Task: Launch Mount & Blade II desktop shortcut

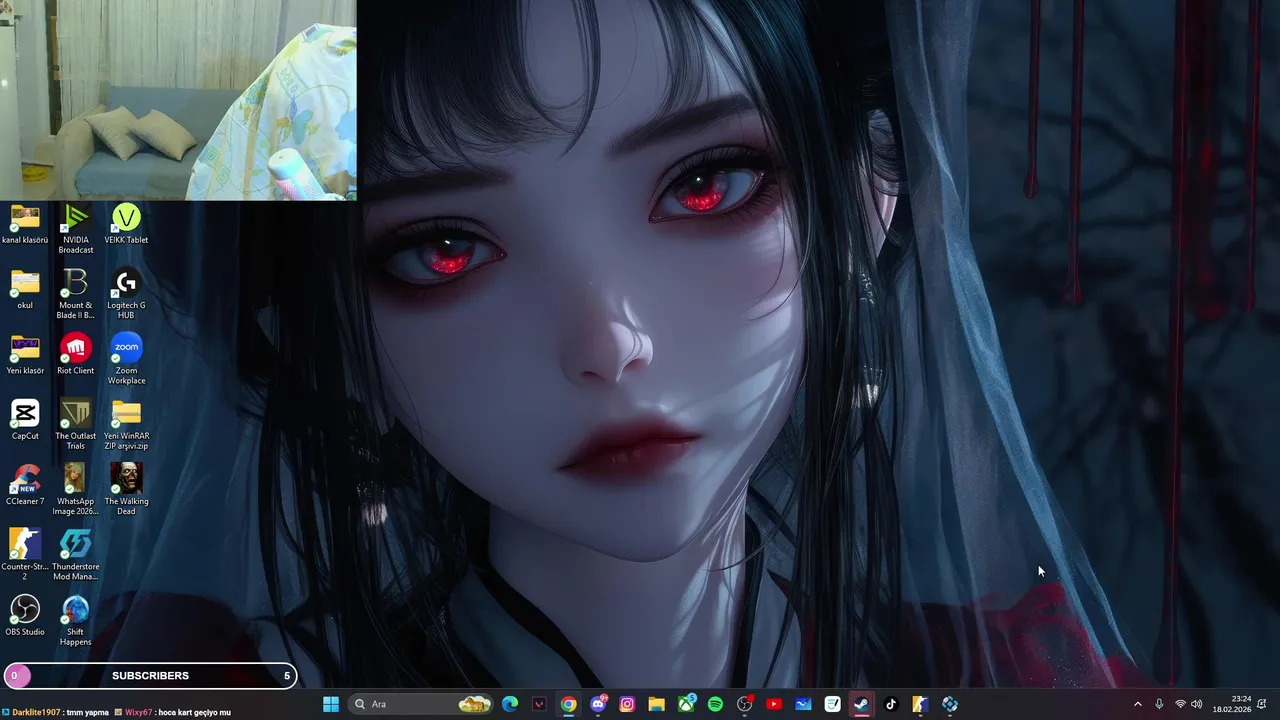Action: pyautogui.click(x=76, y=294)
